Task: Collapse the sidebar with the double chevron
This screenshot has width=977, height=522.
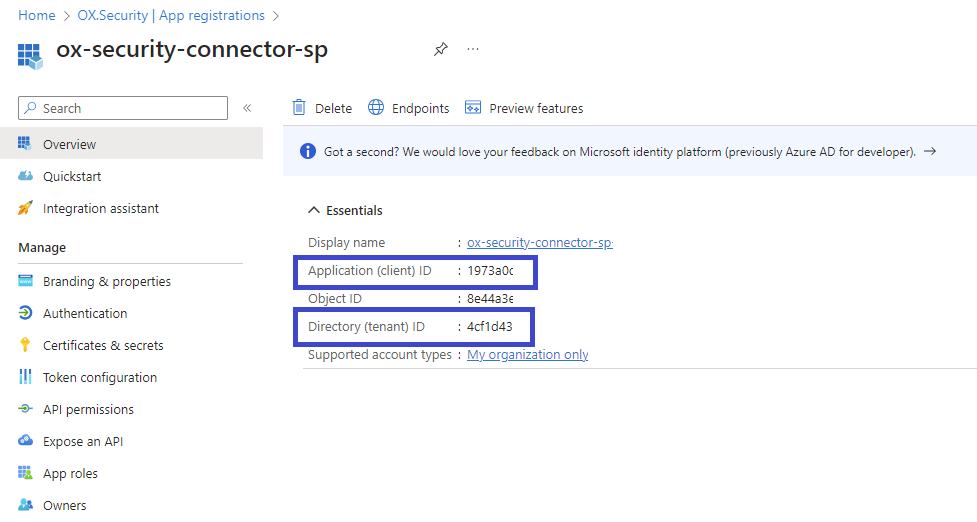Action: tap(247, 108)
